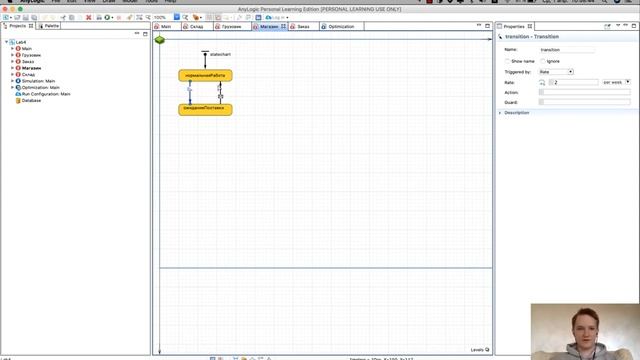Image resolution: width=640 pixels, height=360 pixels.
Task: Click in the Guard code field
Action: (584, 102)
